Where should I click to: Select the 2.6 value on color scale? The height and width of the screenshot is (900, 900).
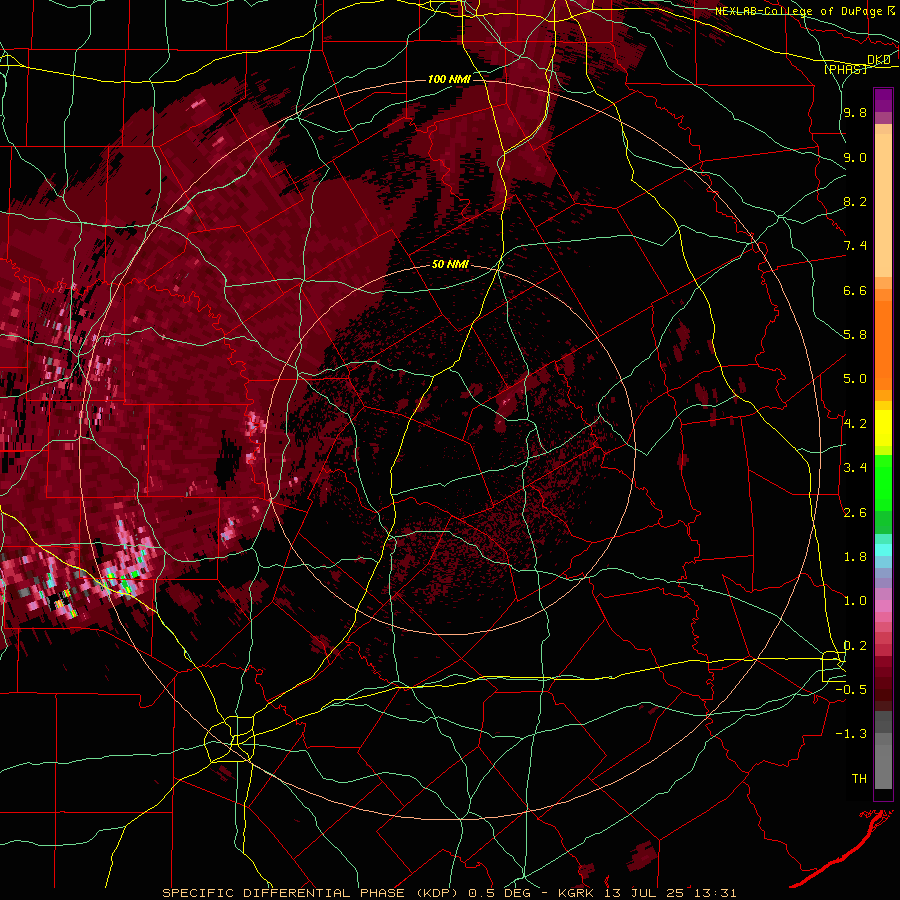(x=855, y=513)
